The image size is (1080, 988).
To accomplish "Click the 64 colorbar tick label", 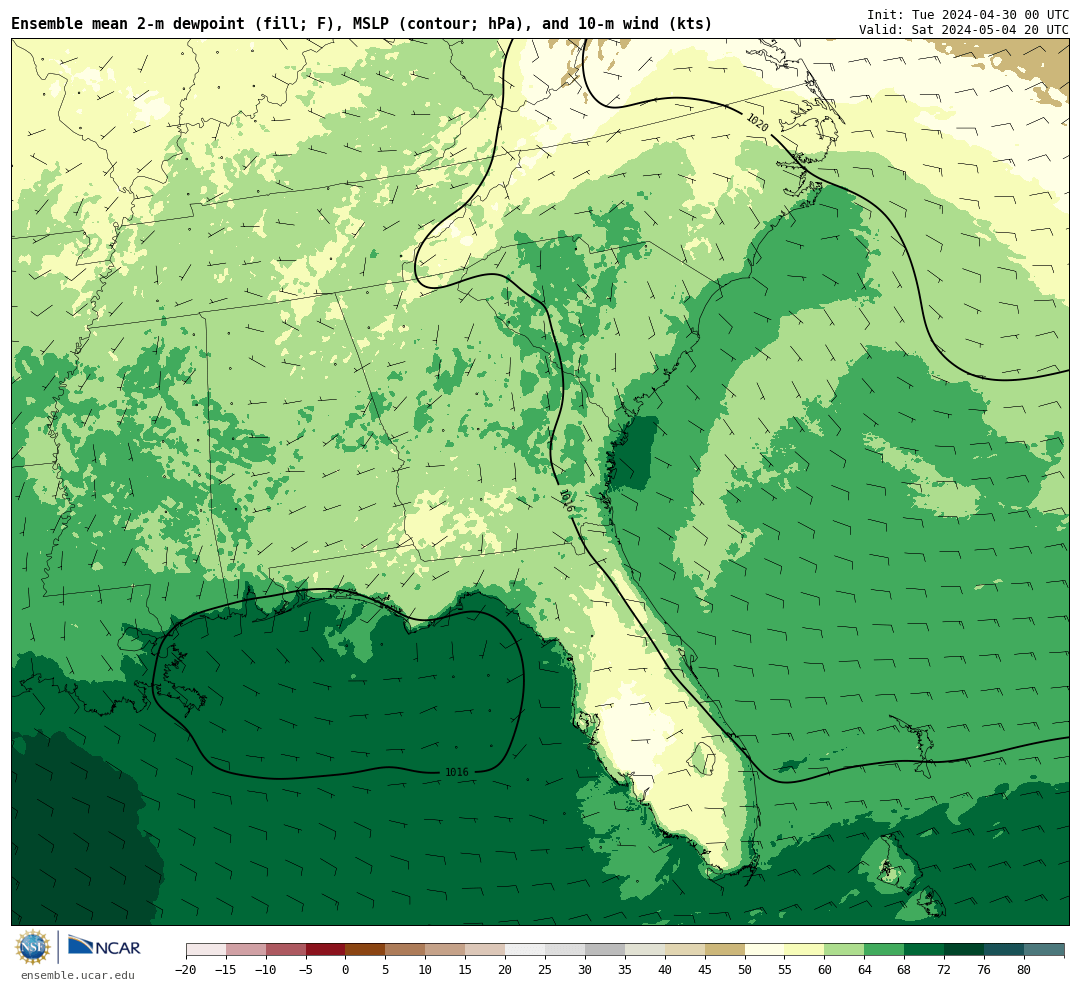I will click(865, 970).
